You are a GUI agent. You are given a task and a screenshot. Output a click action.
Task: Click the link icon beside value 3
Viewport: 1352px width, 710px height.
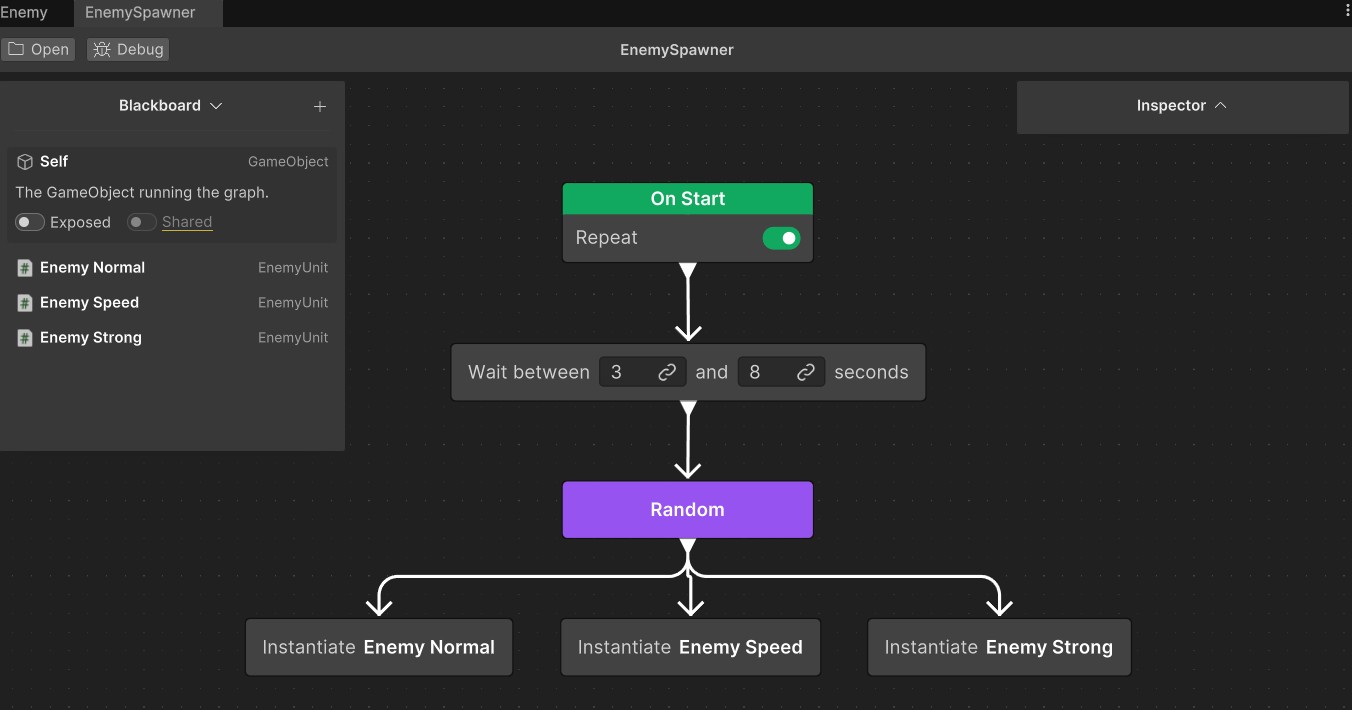click(x=667, y=372)
